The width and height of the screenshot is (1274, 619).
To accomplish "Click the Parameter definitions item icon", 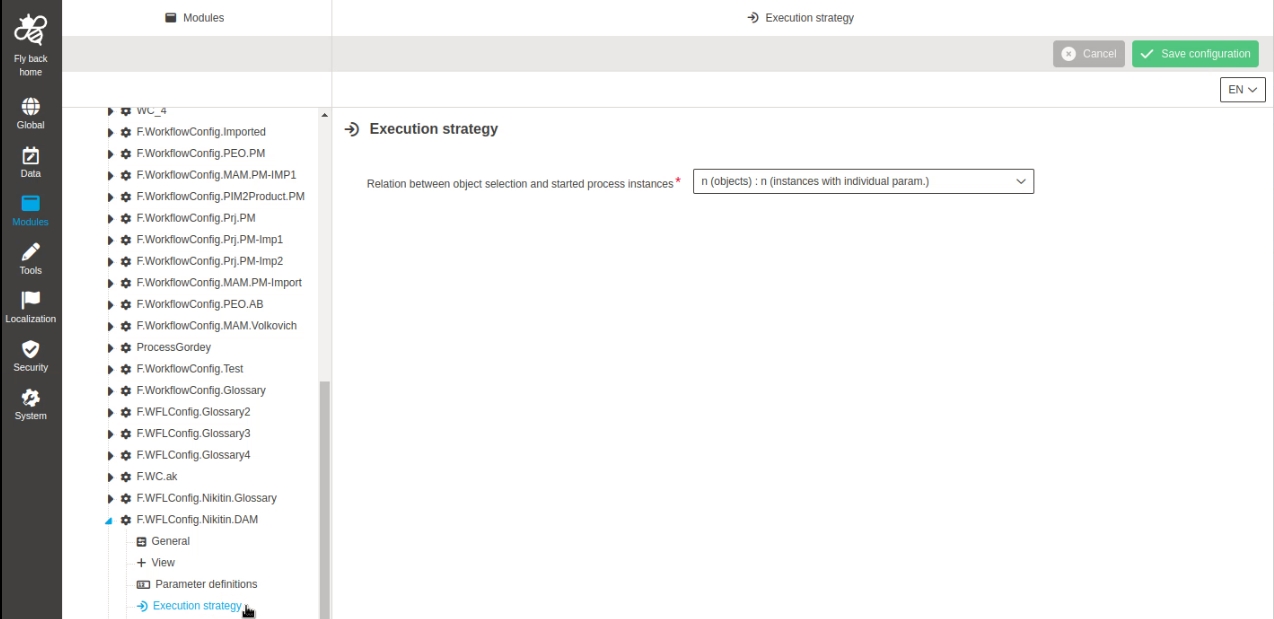I will click(x=143, y=584).
